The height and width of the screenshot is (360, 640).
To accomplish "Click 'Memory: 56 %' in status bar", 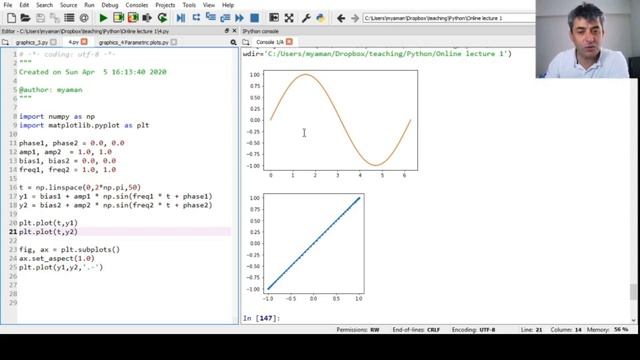I will (x=607, y=329).
